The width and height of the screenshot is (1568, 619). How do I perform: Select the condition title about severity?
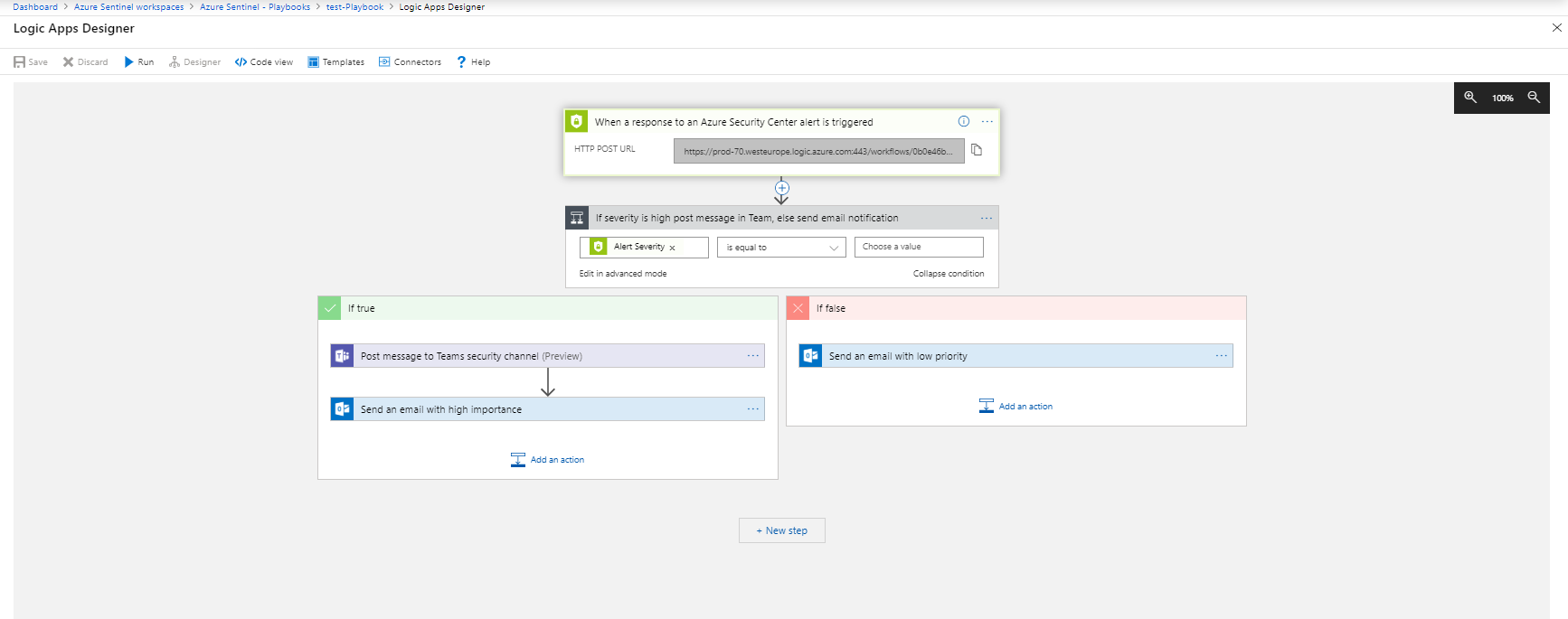point(747,218)
